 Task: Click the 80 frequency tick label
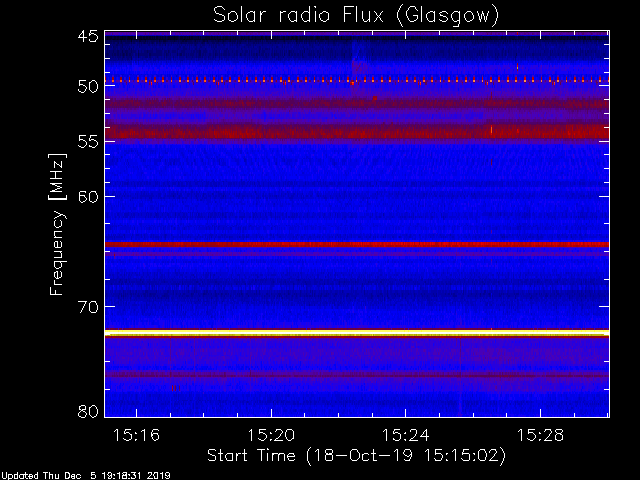(88, 411)
